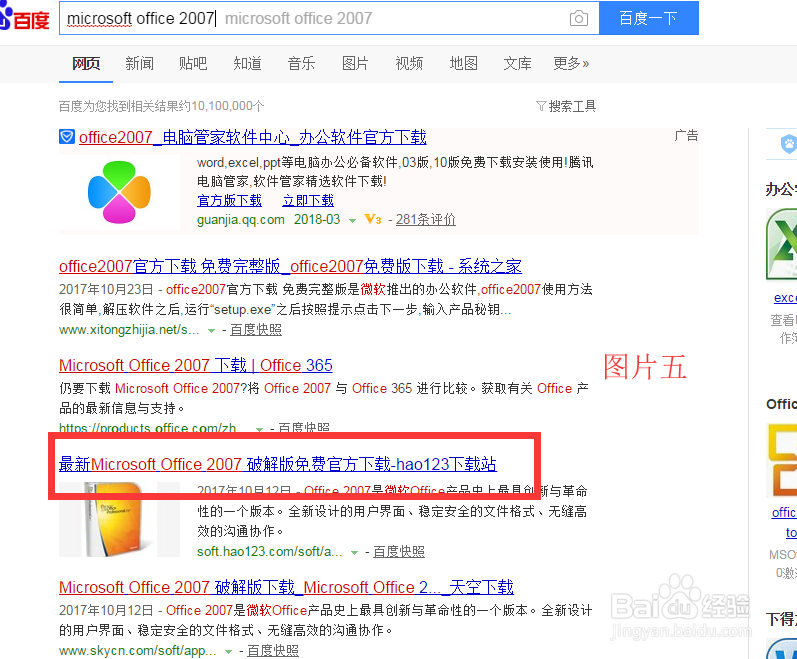Click the 广告 label
The width and height of the screenshot is (797, 659).
click(x=686, y=136)
